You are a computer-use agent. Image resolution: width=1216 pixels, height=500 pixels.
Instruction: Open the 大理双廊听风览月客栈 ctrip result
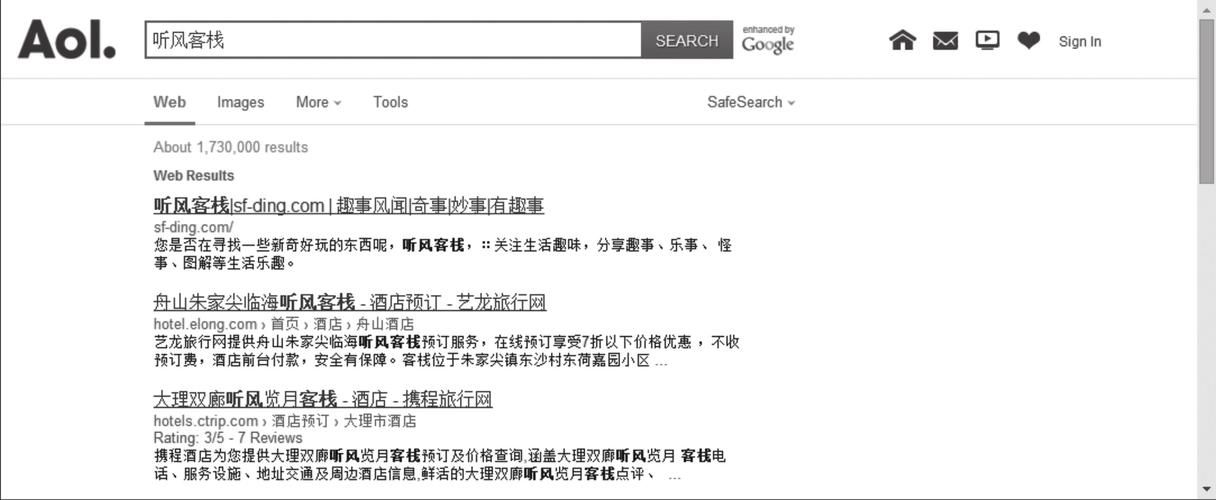click(x=323, y=399)
